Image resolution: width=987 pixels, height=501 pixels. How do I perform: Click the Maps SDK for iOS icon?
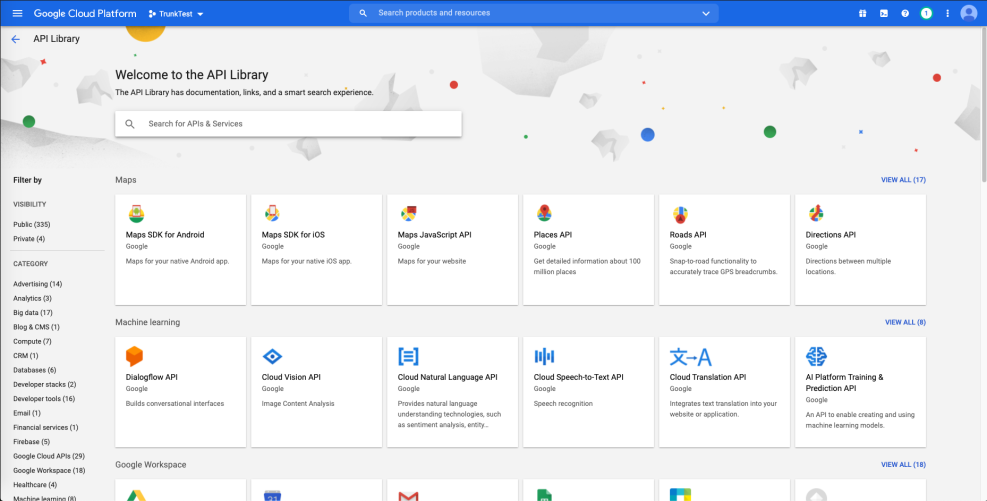point(272,213)
